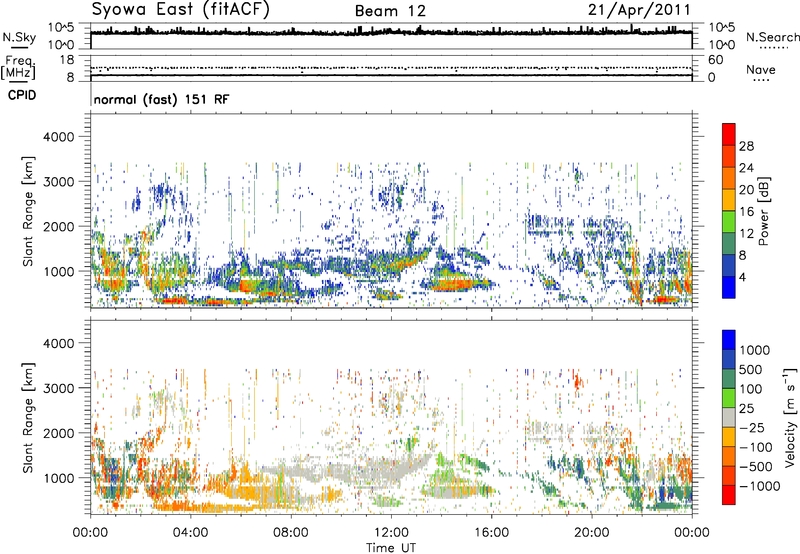The image size is (800, 554).
Task: Click the dotted Nave trace in frequency panel
Action: (391, 68)
